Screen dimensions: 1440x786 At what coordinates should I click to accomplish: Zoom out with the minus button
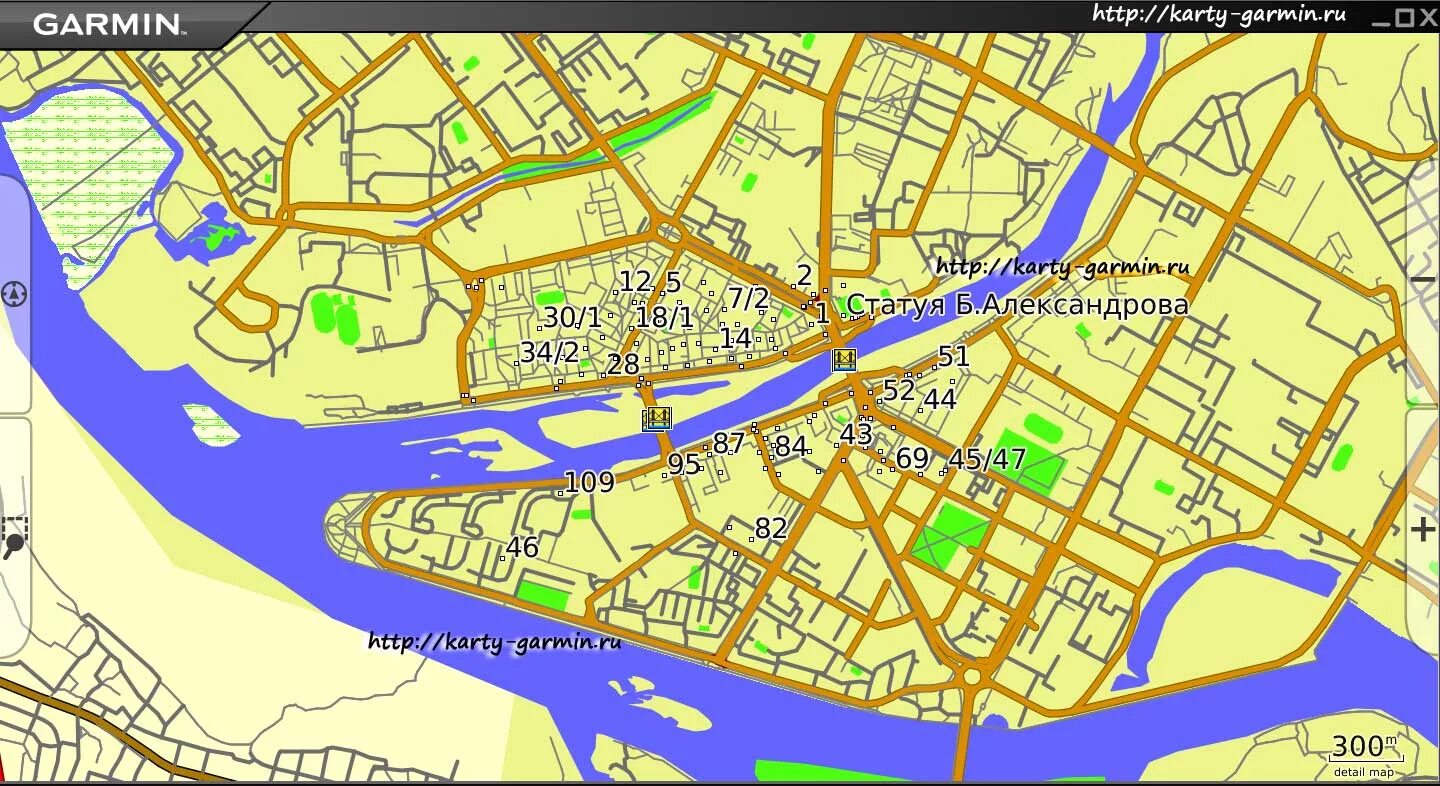point(1423,281)
